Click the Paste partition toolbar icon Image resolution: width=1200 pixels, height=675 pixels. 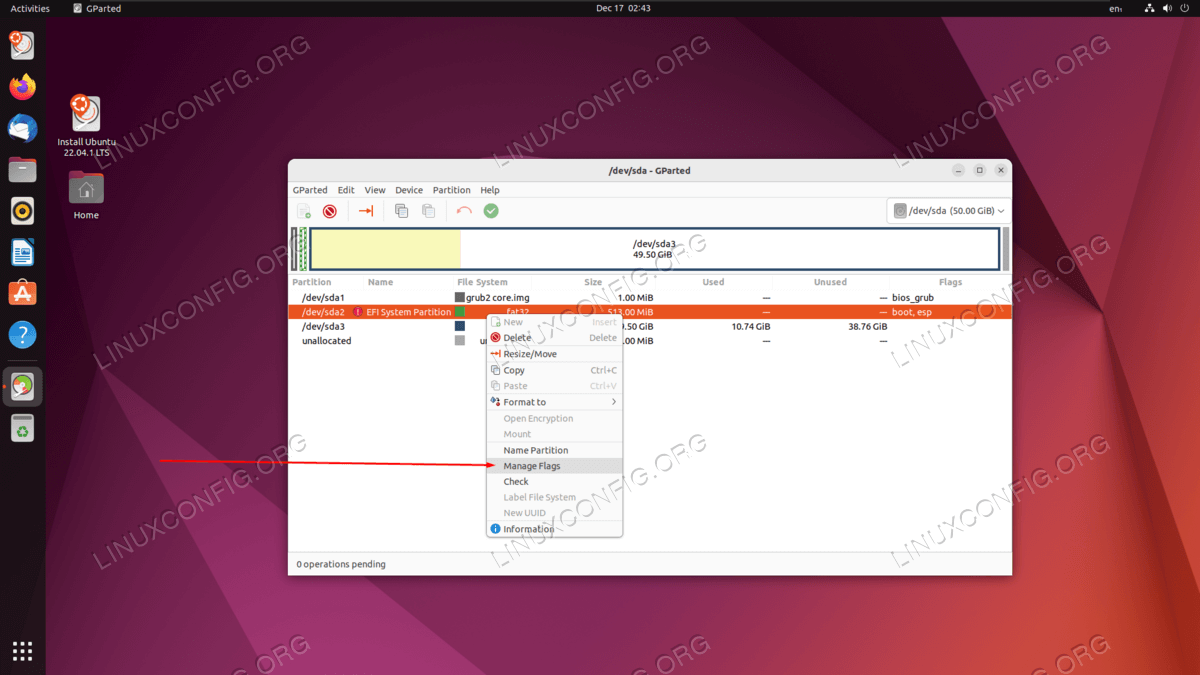click(x=428, y=211)
